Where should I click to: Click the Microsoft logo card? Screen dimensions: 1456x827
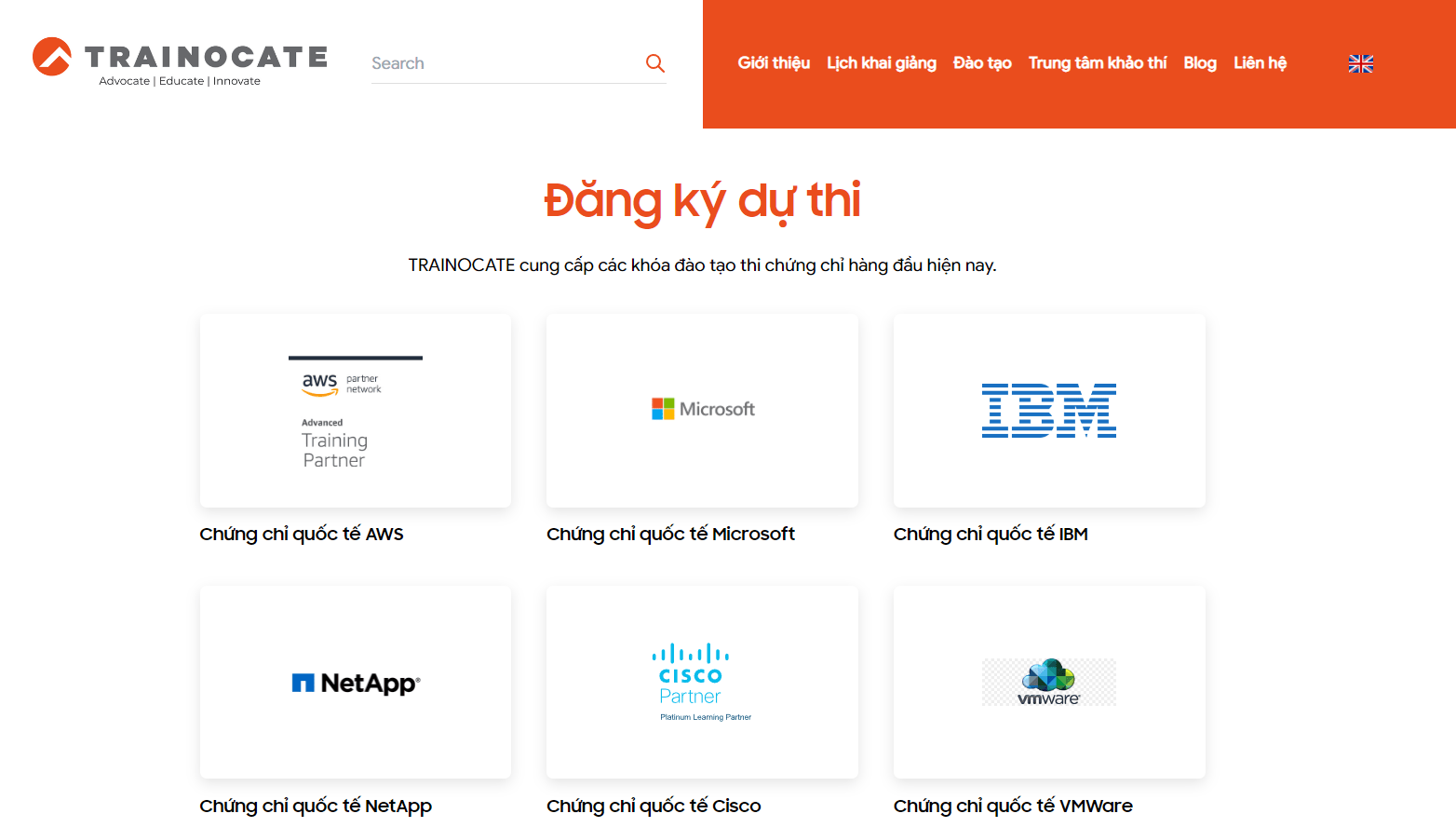(702, 411)
